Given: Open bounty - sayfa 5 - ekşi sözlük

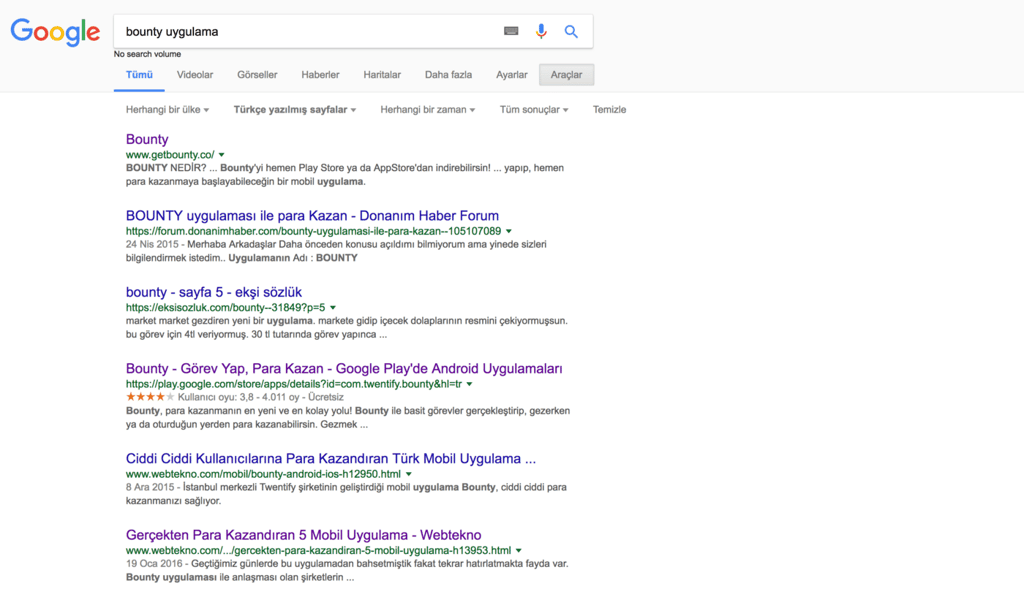Looking at the screenshot, I should 214,292.
